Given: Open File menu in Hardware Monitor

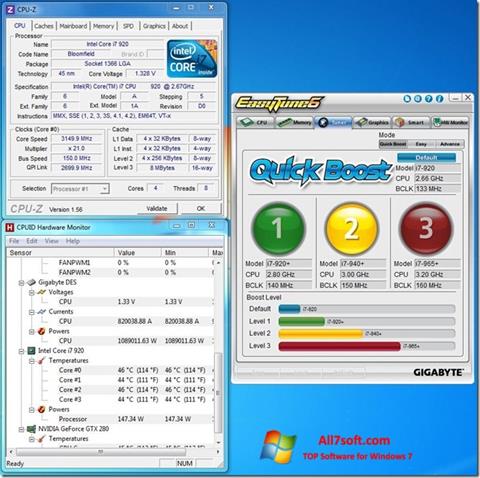Looking at the screenshot, I should coord(14,241).
